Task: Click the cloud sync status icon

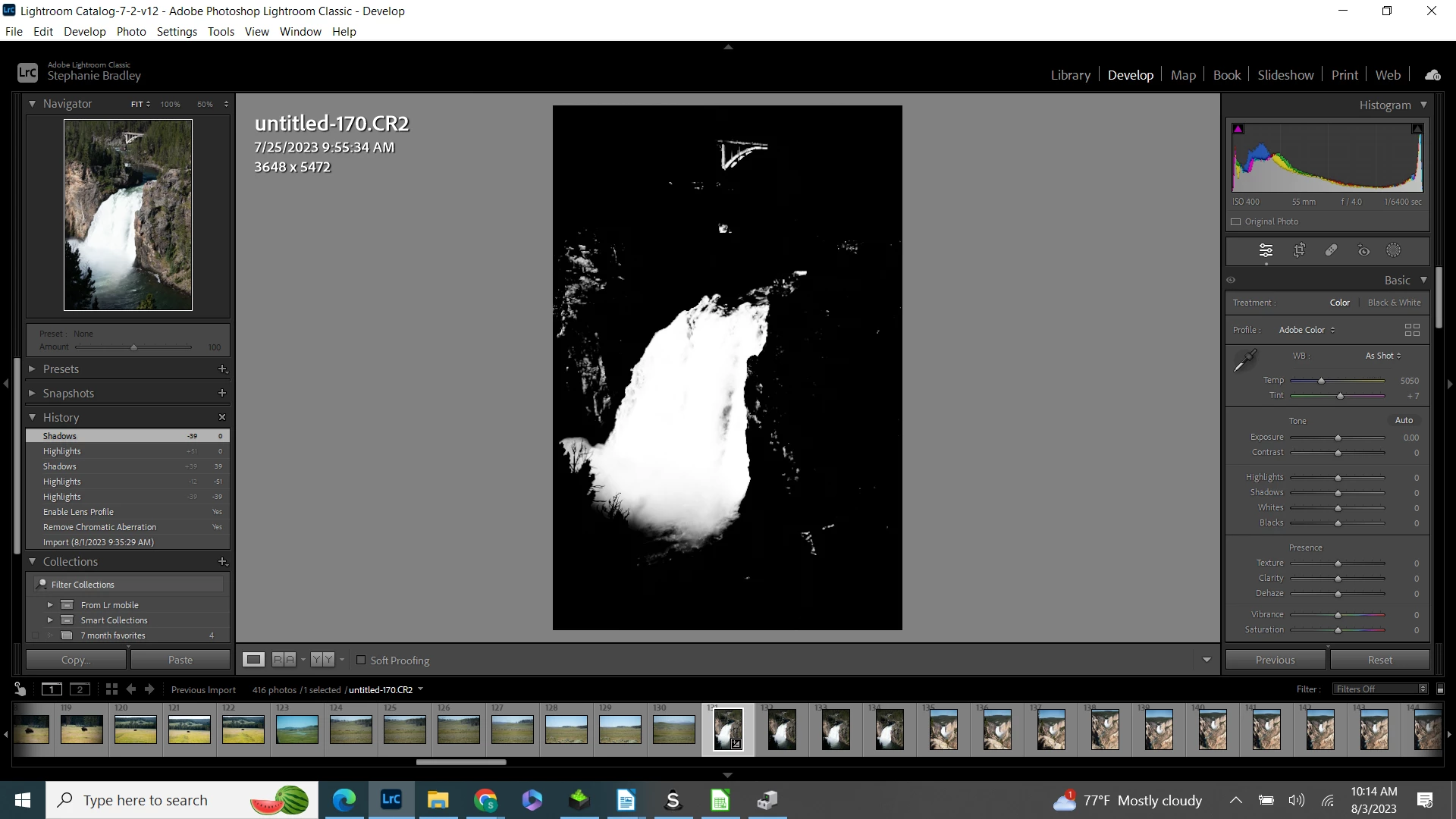Action: point(1432,75)
